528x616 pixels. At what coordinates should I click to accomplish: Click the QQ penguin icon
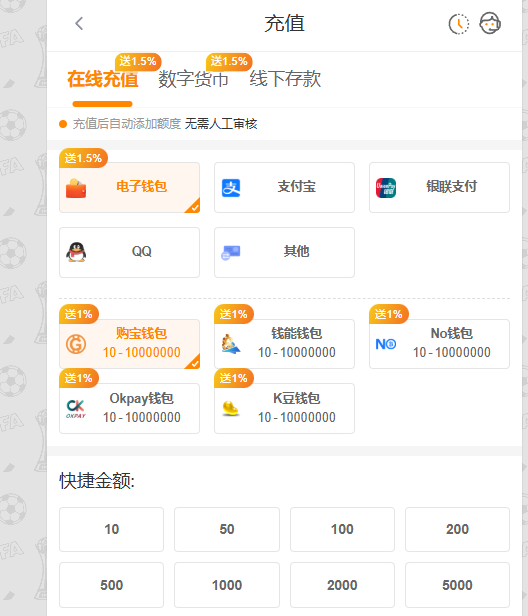pyautogui.click(x=76, y=252)
